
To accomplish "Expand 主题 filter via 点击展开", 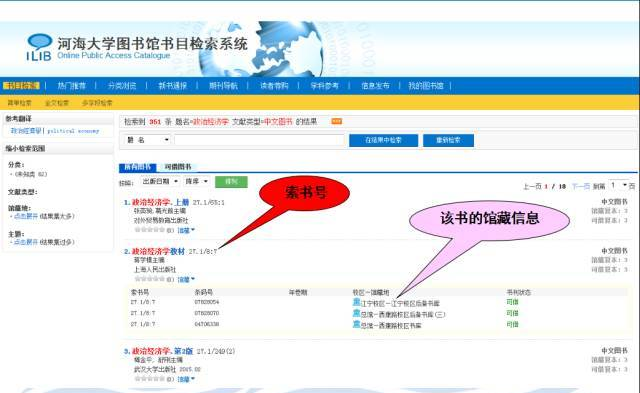I will (x=26, y=242).
